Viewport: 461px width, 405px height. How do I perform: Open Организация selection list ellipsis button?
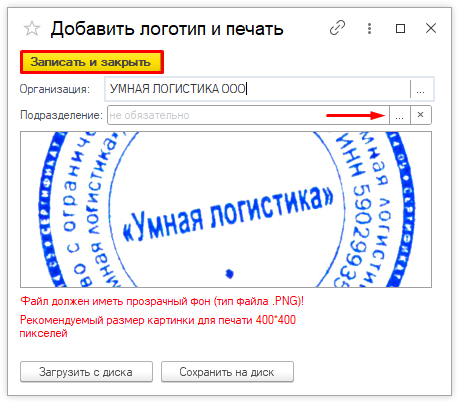[422, 89]
